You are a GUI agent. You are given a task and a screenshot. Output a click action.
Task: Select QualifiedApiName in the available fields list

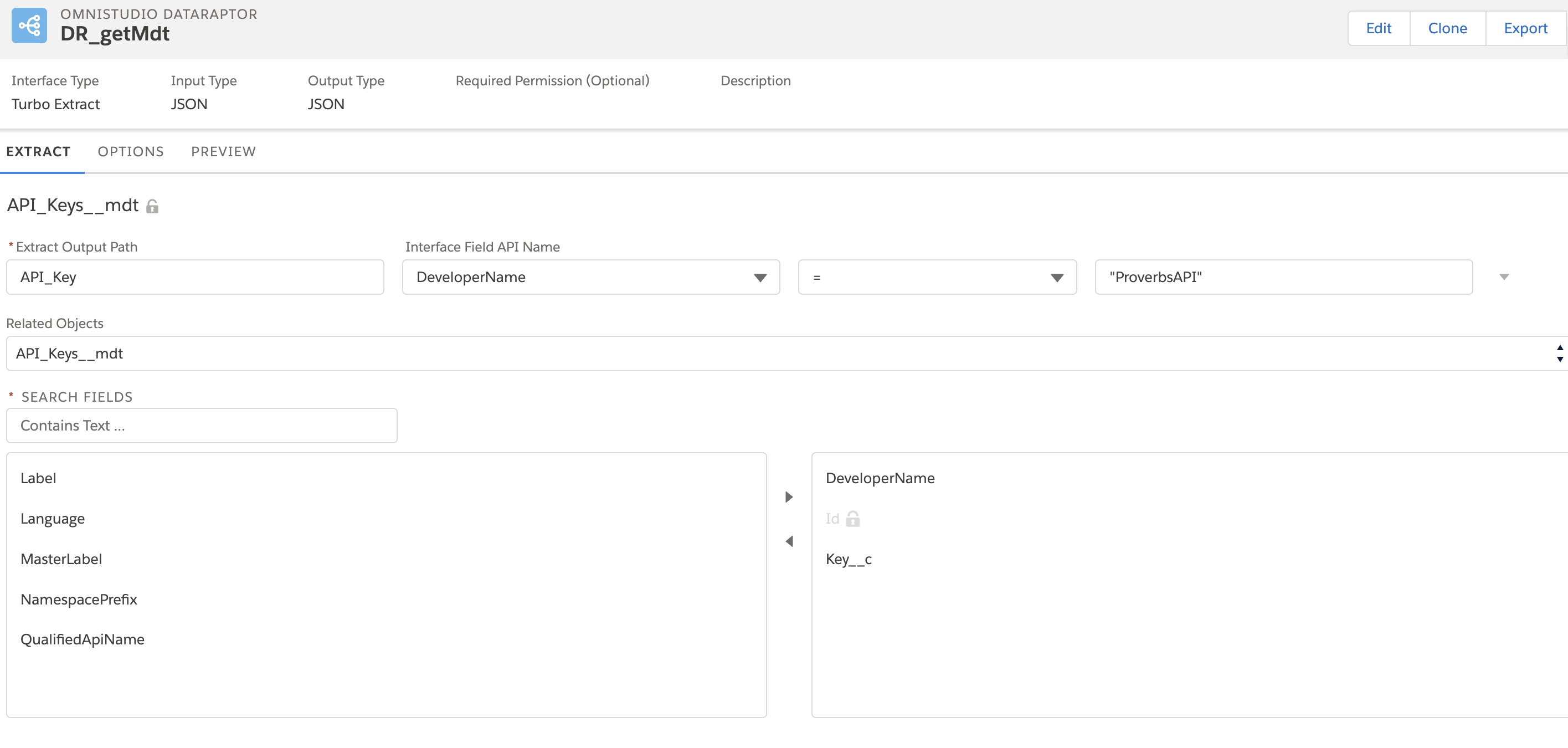point(82,639)
